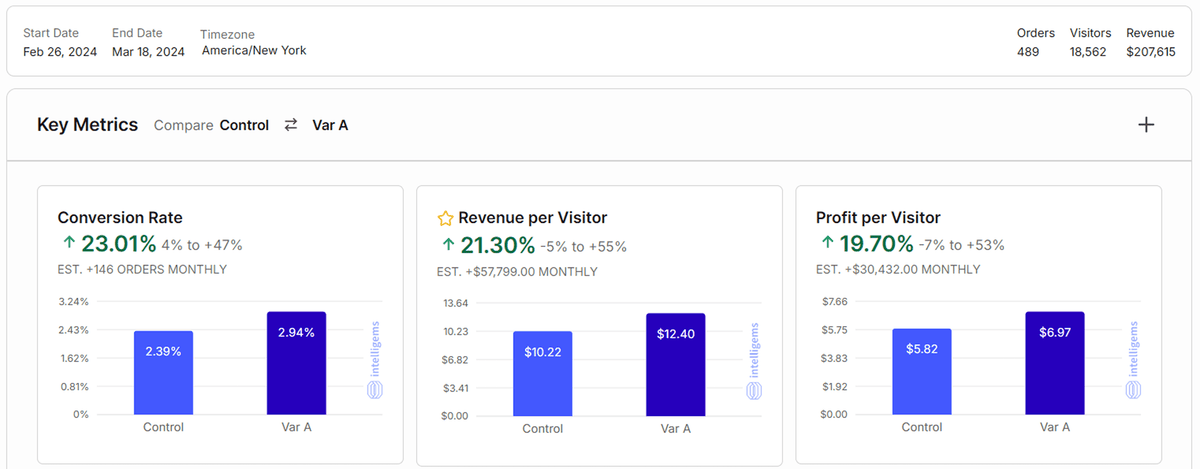Click the swap arrows between Control and Var A
1200x469 pixels.
291,125
